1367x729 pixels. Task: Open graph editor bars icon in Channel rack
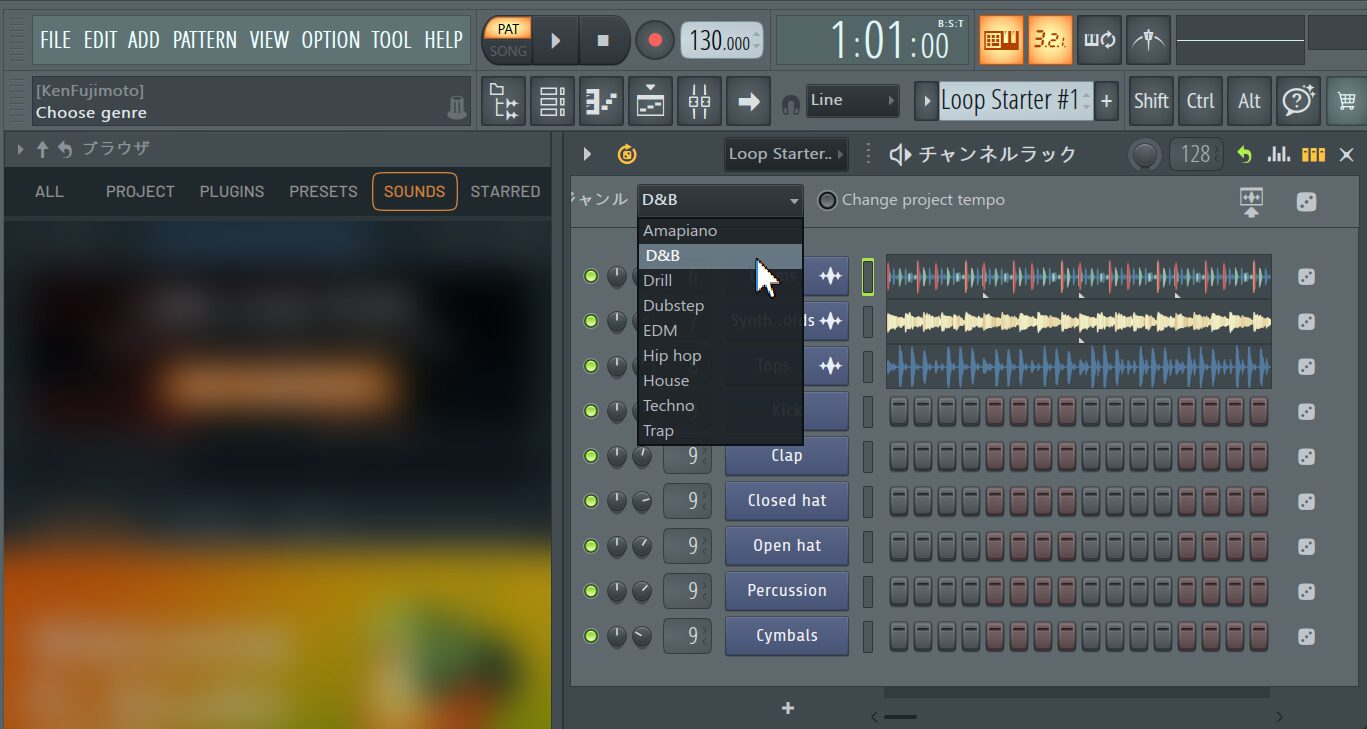[1278, 154]
